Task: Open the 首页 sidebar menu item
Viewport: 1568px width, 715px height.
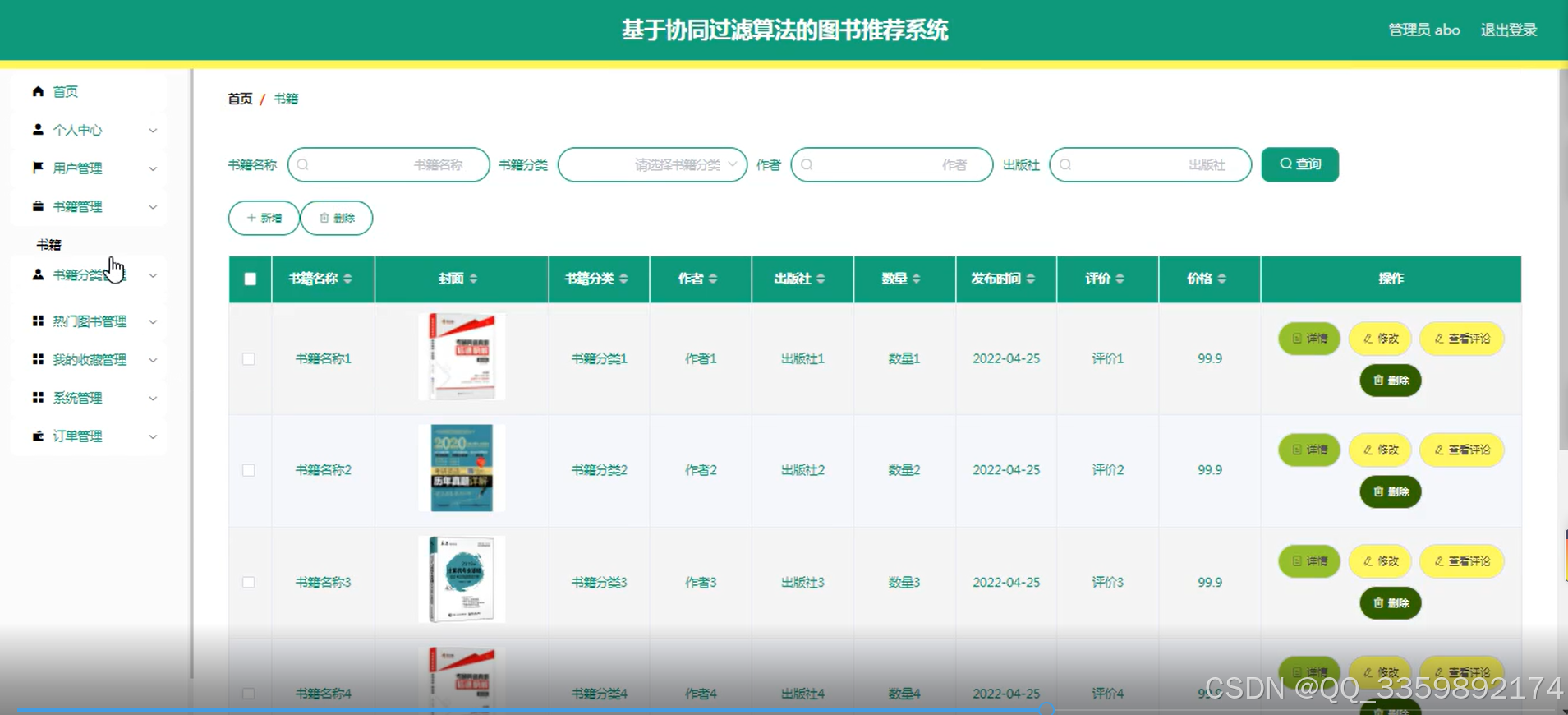Action: coord(89,91)
